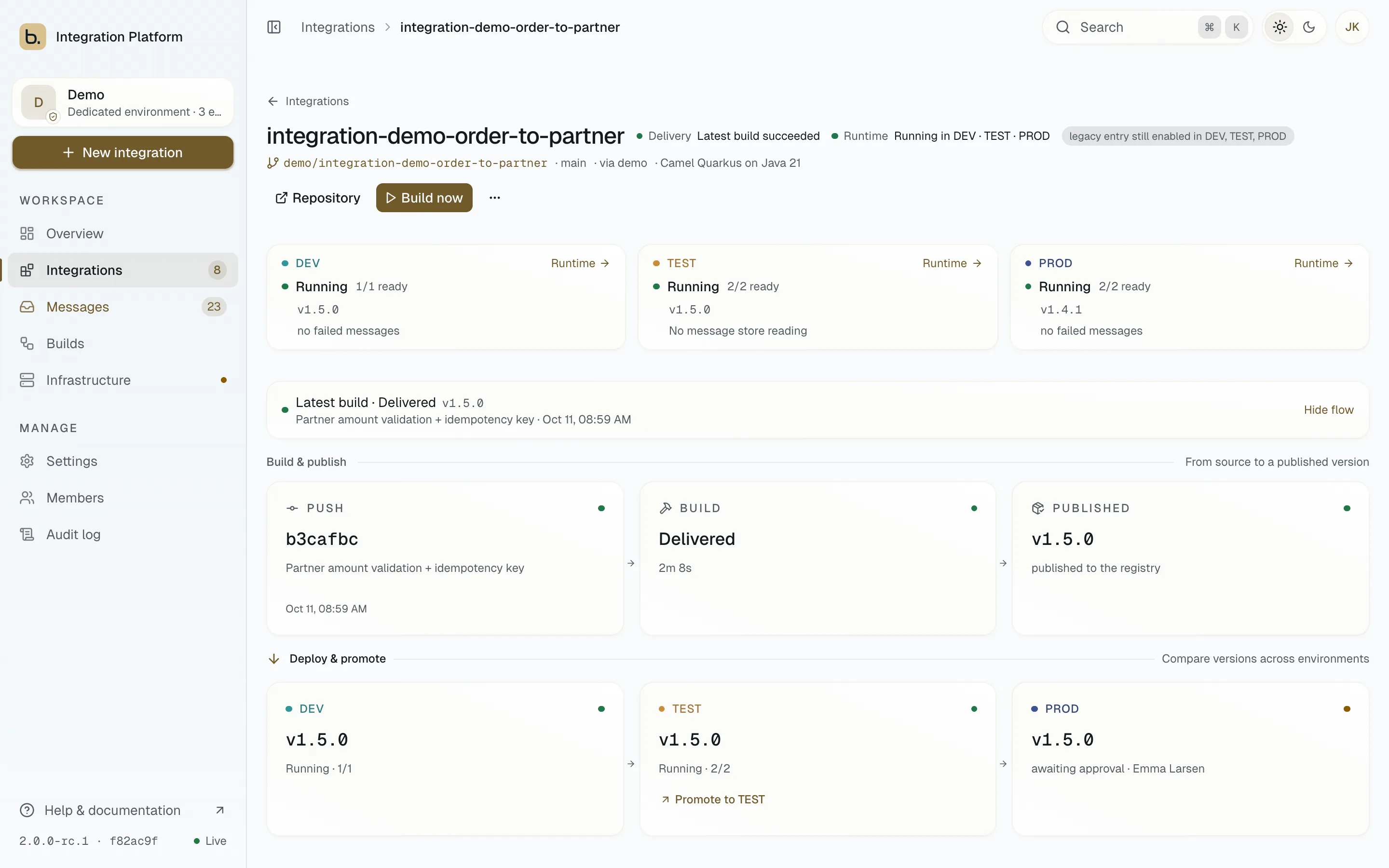
Task: Collapse the sidebar panel icon
Action: [274, 27]
